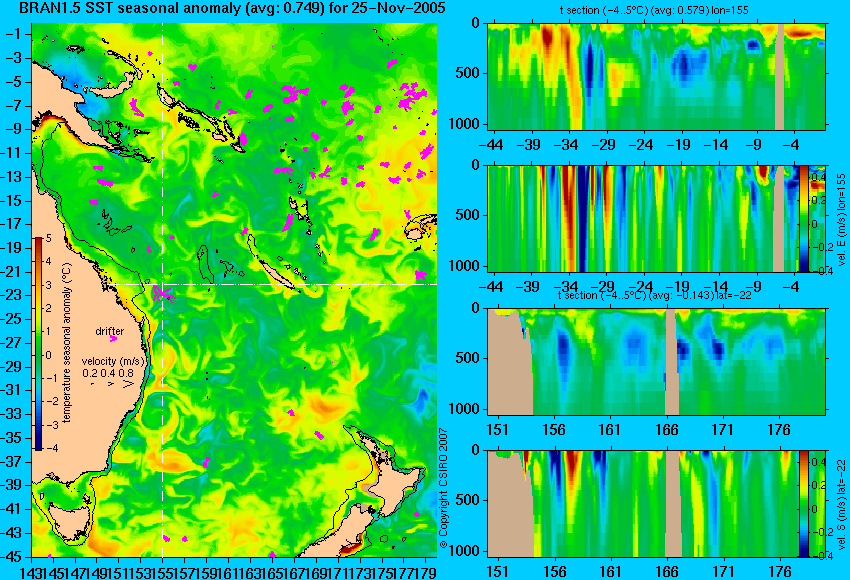Screen dimensions: 850x580
Task: Select the magenta drifter cluster at the white crosshair
Action: [162, 294]
